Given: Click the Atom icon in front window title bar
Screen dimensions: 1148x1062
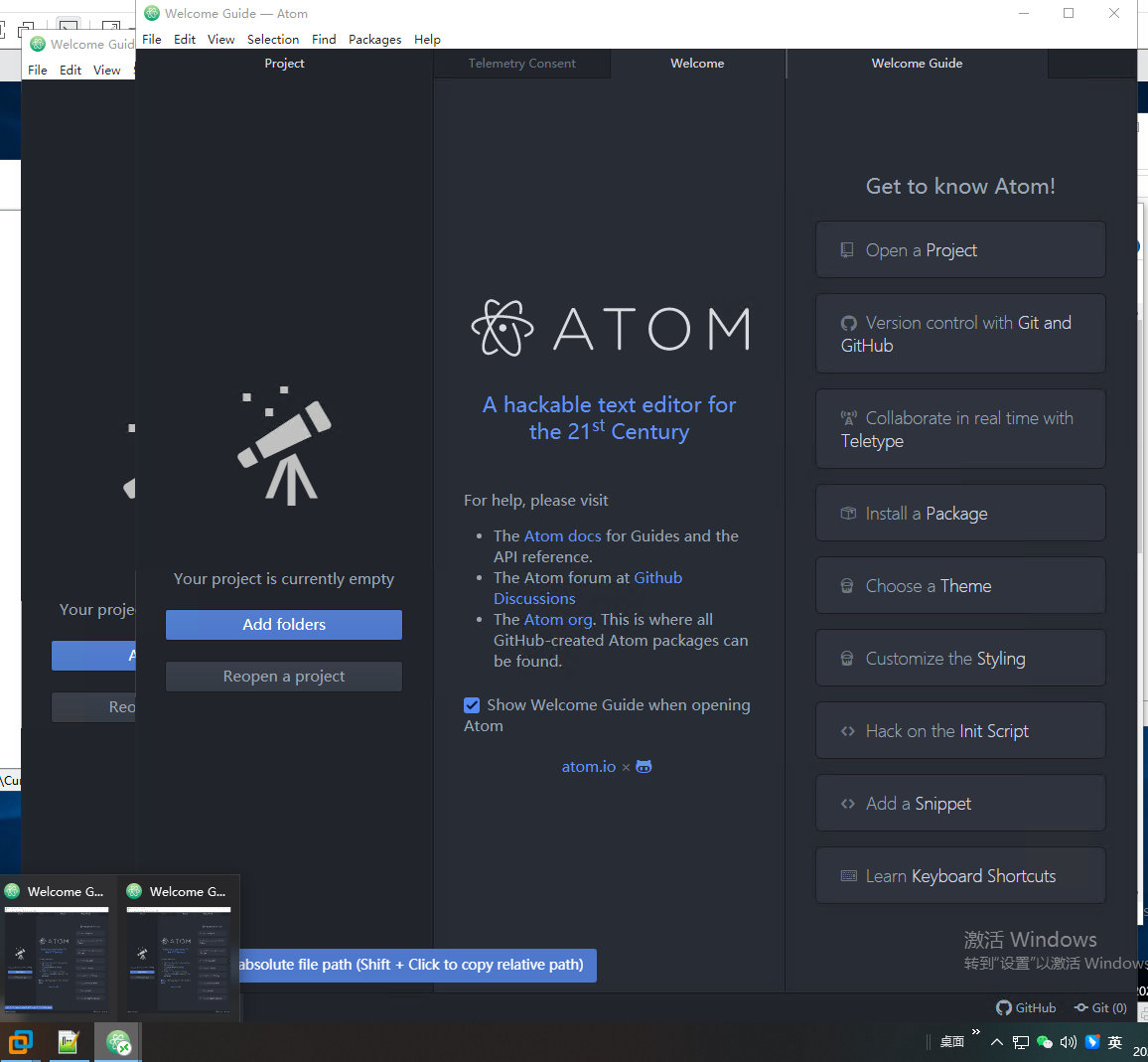Looking at the screenshot, I should [x=152, y=13].
